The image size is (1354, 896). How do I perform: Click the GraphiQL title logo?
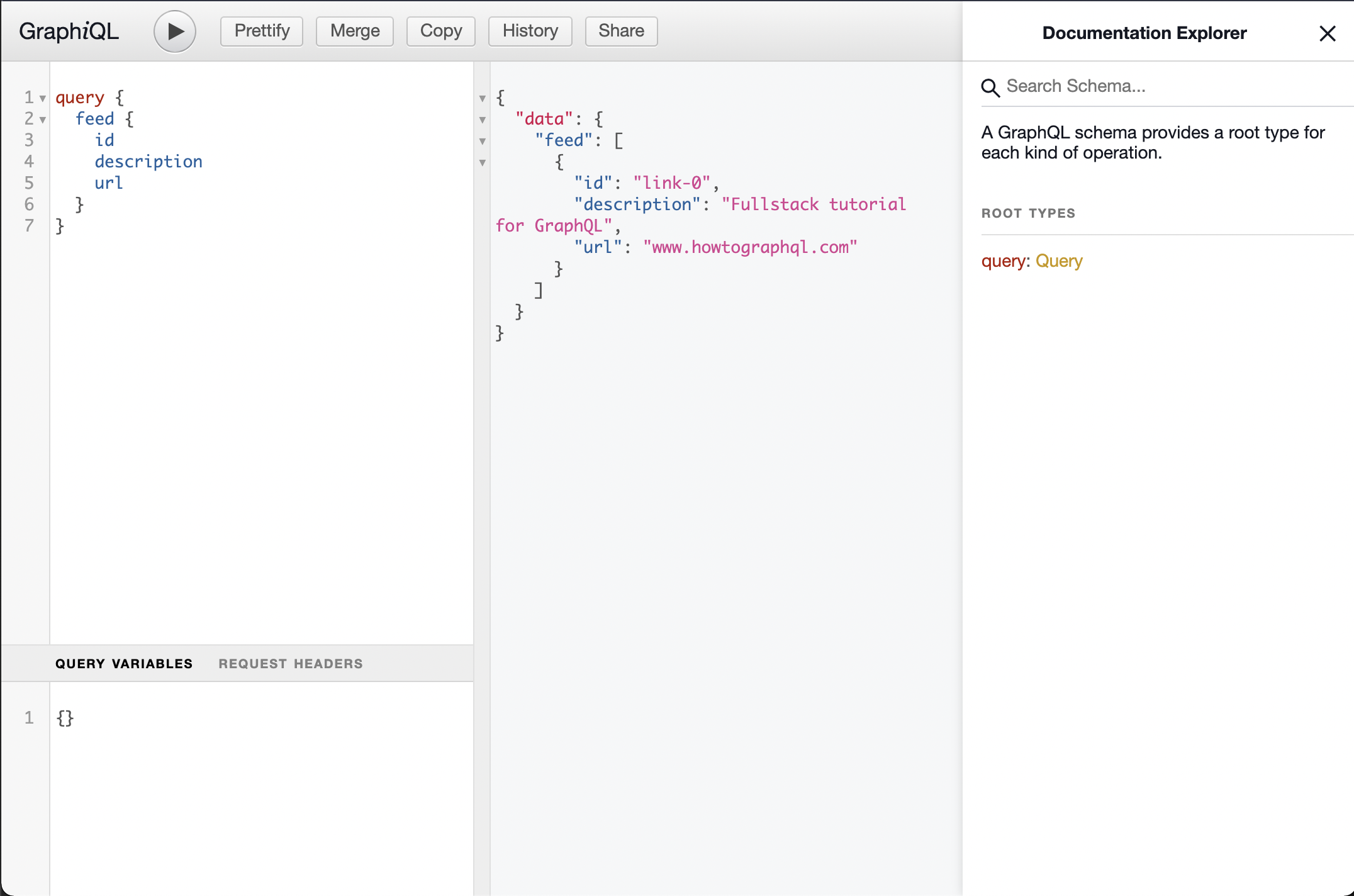(69, 31)
